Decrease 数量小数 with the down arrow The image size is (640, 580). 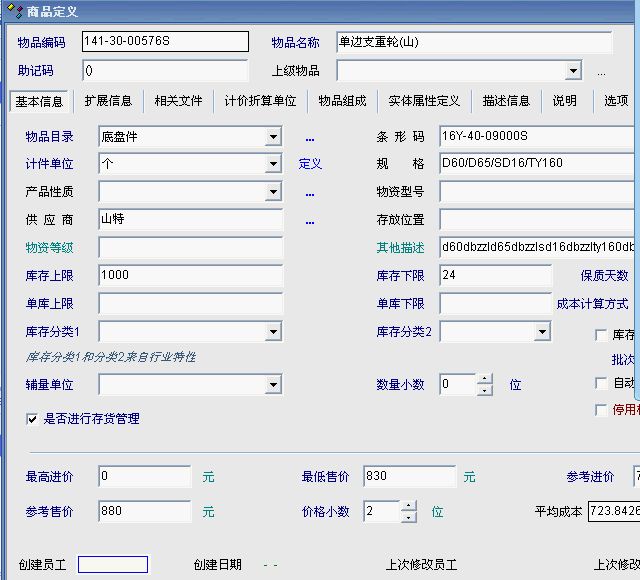pos(485,390)
